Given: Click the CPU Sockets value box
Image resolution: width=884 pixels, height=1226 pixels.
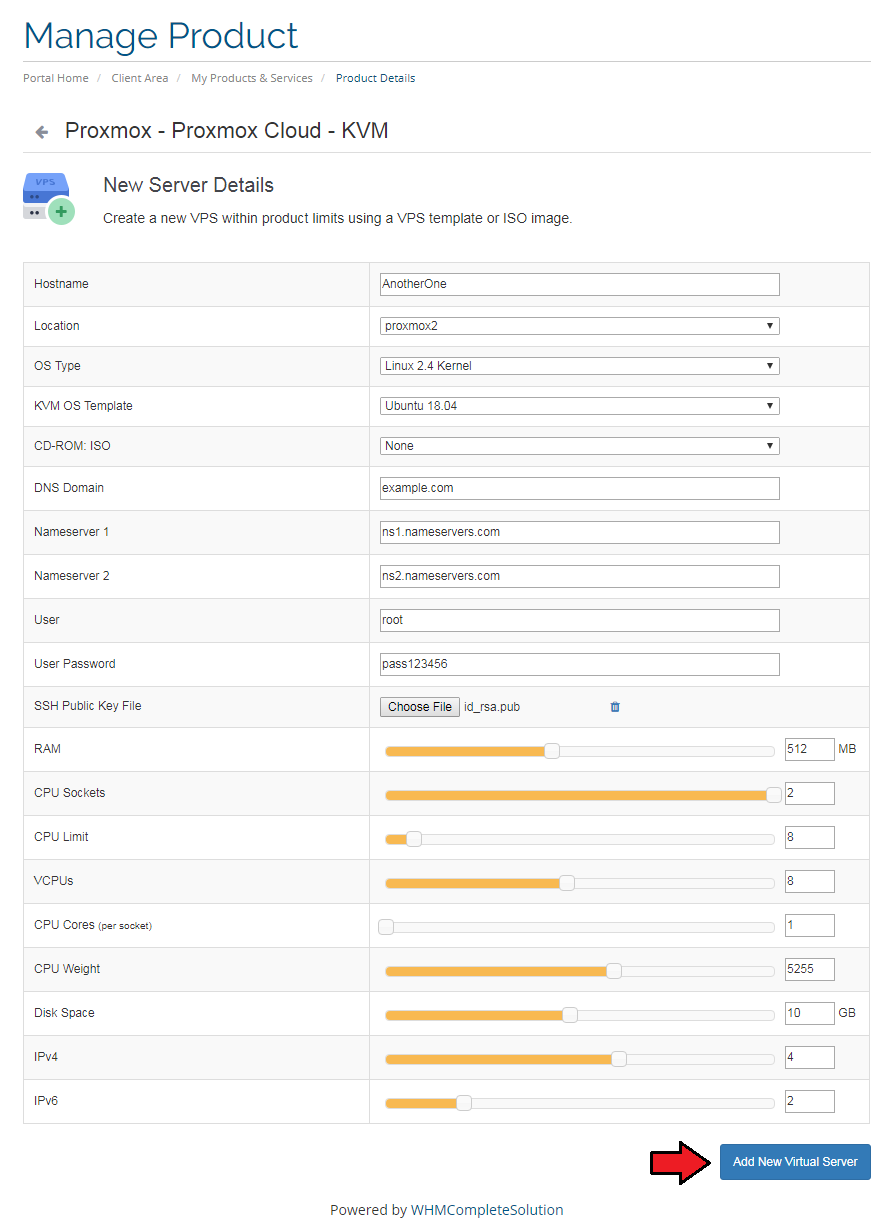Looking at the screenshot, I should (x=809, y=794).
